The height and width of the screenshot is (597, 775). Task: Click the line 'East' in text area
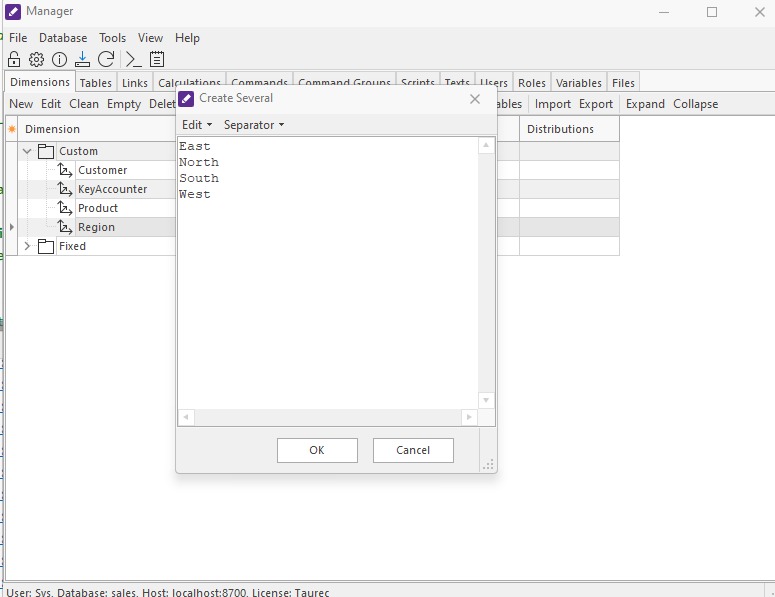click(195, 146)
